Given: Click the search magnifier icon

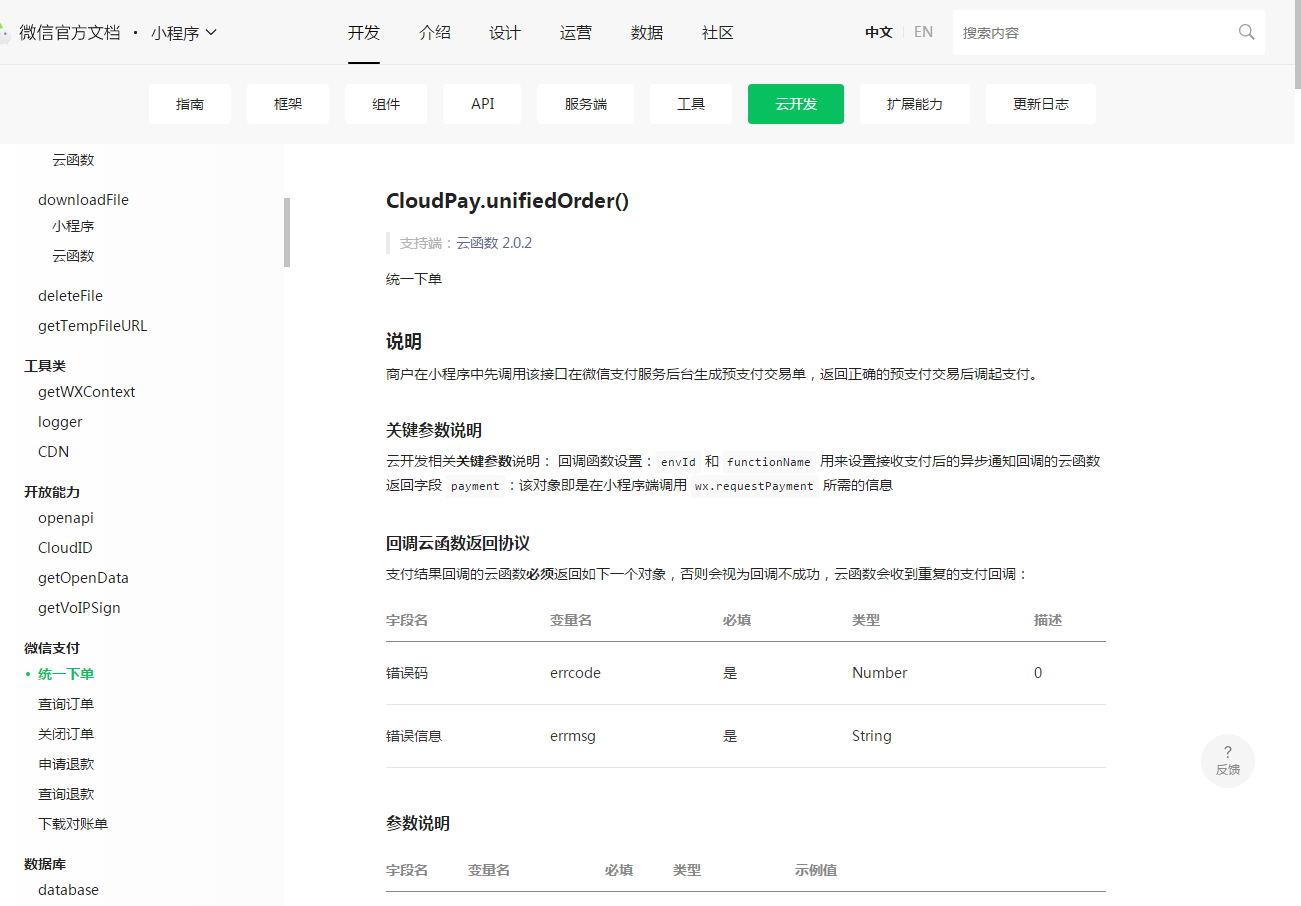Looking at the screenshot, I should point(1246,32).
